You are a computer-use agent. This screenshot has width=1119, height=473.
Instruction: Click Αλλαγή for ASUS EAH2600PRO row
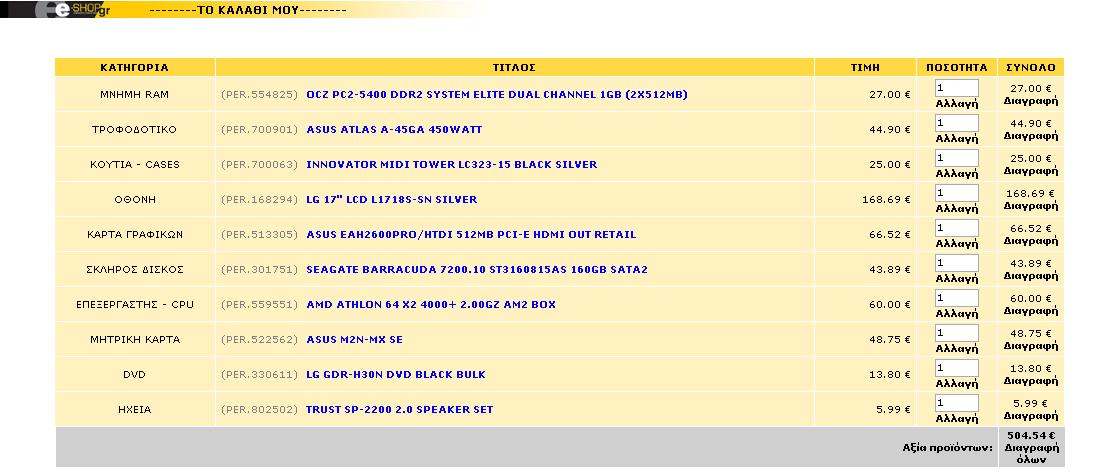(956, 243)
